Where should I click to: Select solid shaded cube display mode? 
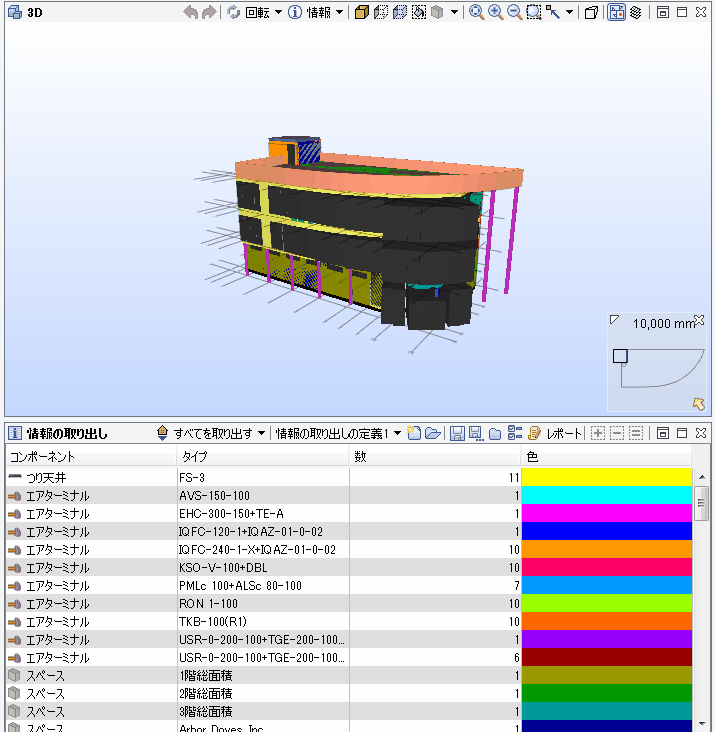(x=361, y=12)
